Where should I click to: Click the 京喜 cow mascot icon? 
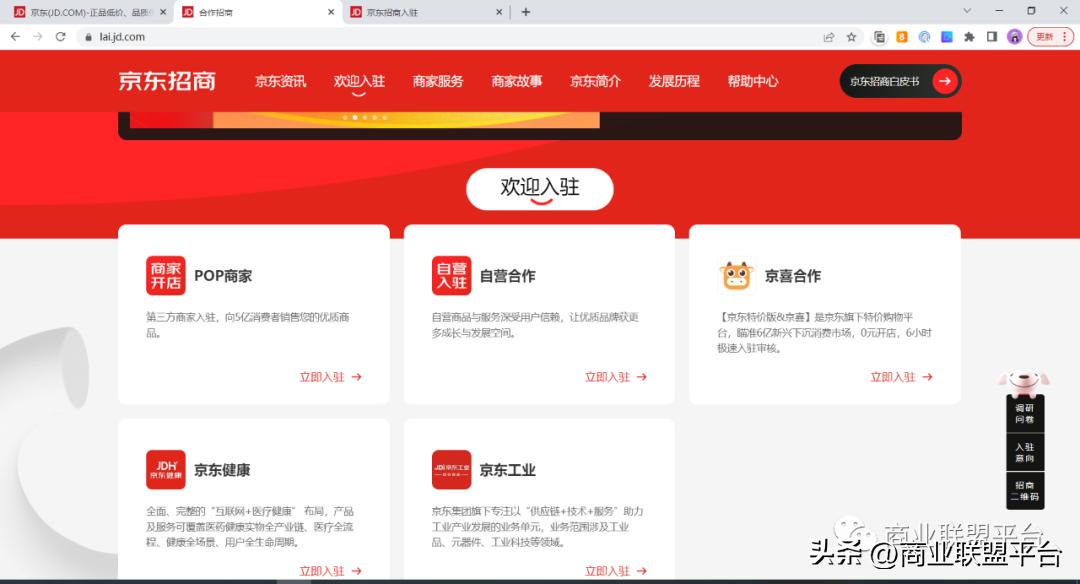737,273
